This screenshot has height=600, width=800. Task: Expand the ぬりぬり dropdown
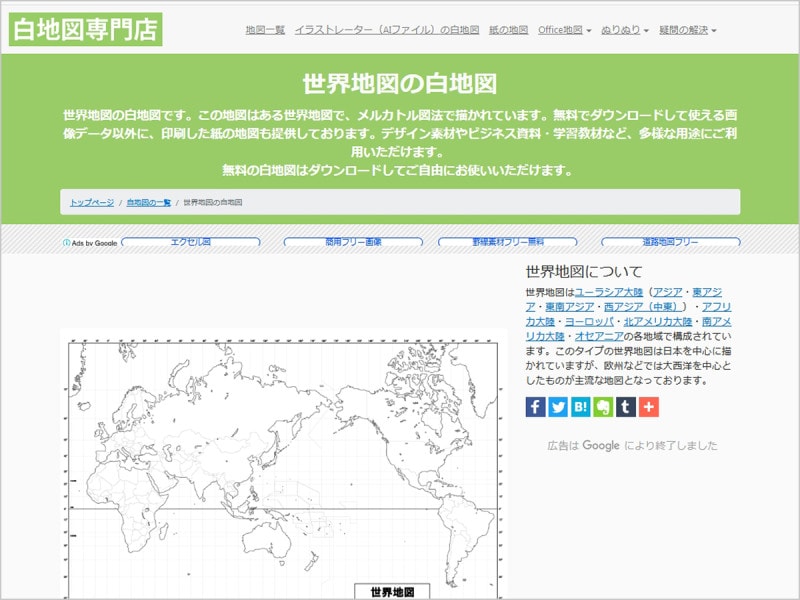coord(621,29)
